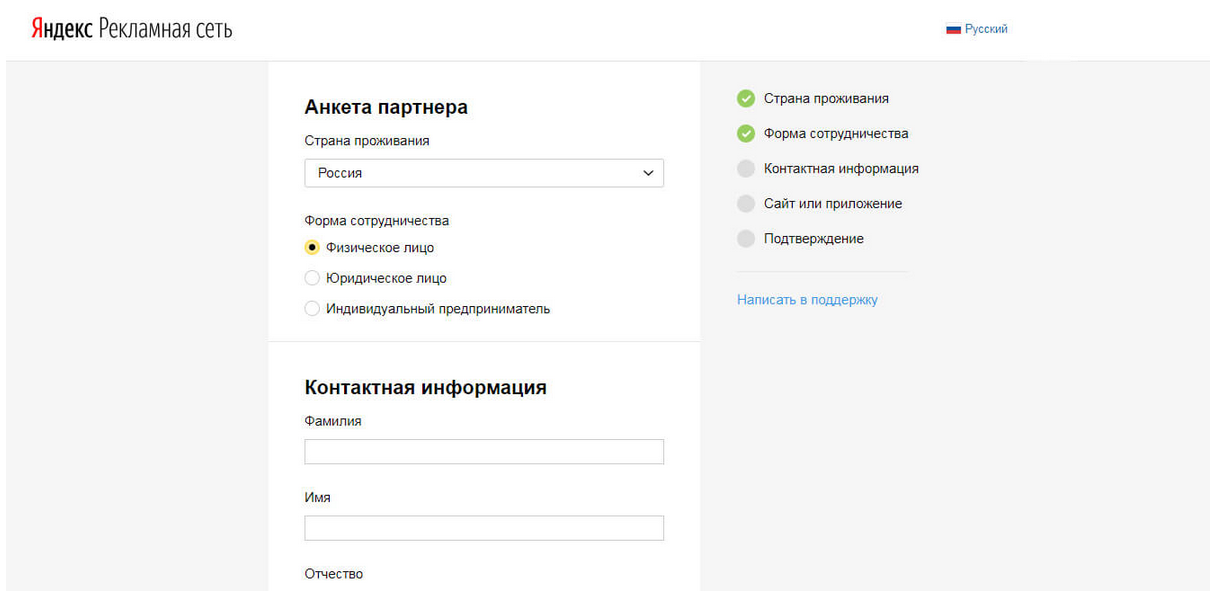Select Физическое лицо radio button
This screenshot has width=1214, height=595.
312,248
